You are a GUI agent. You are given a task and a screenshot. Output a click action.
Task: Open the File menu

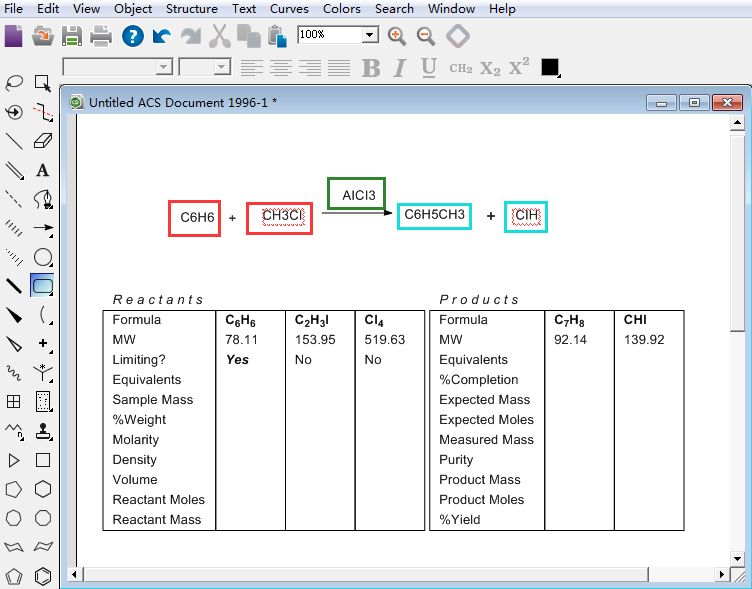click(13, 9)
